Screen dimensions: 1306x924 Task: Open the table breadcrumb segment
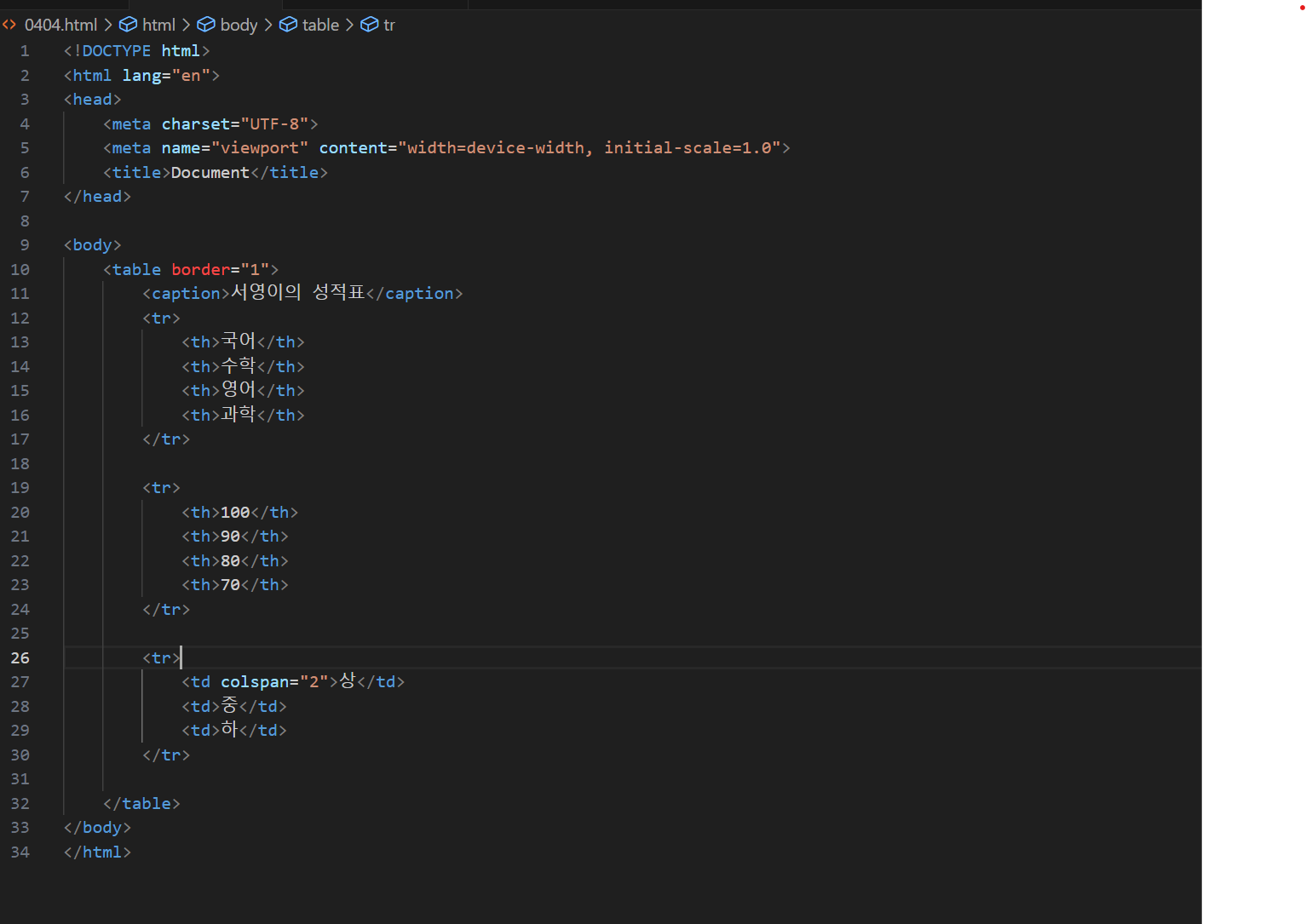pyautogui.click(x=320, y=25)
